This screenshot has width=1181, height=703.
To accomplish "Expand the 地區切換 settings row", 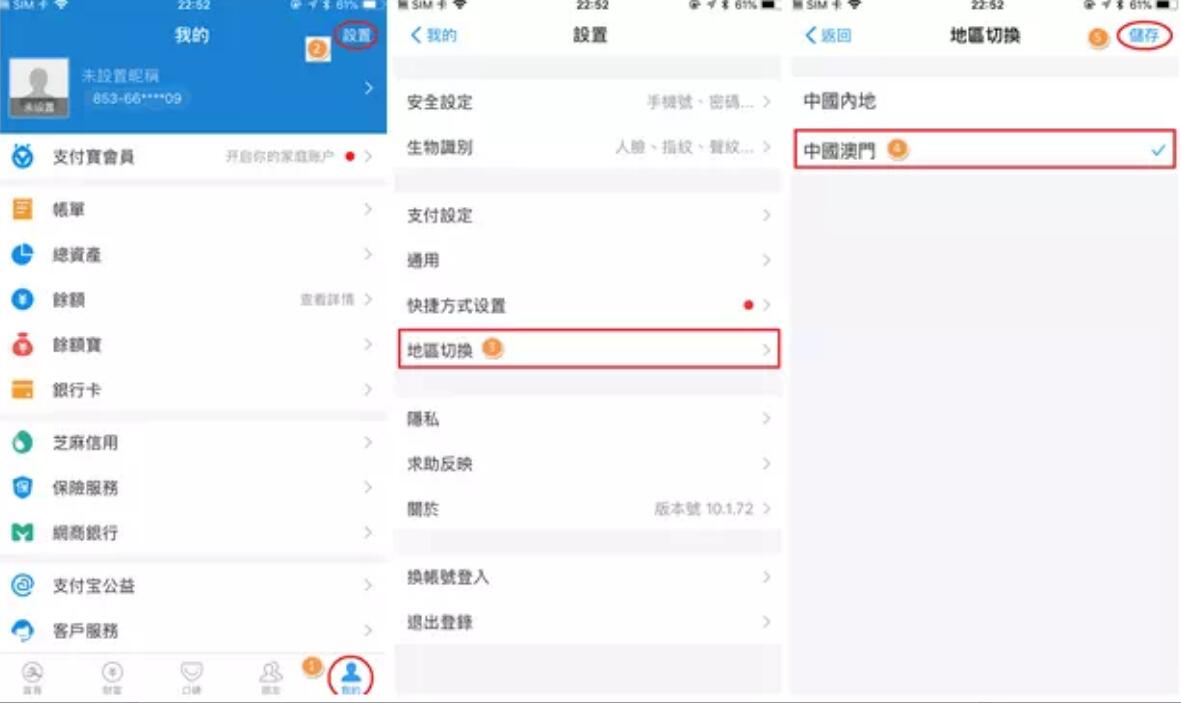I will click(588, 349).
